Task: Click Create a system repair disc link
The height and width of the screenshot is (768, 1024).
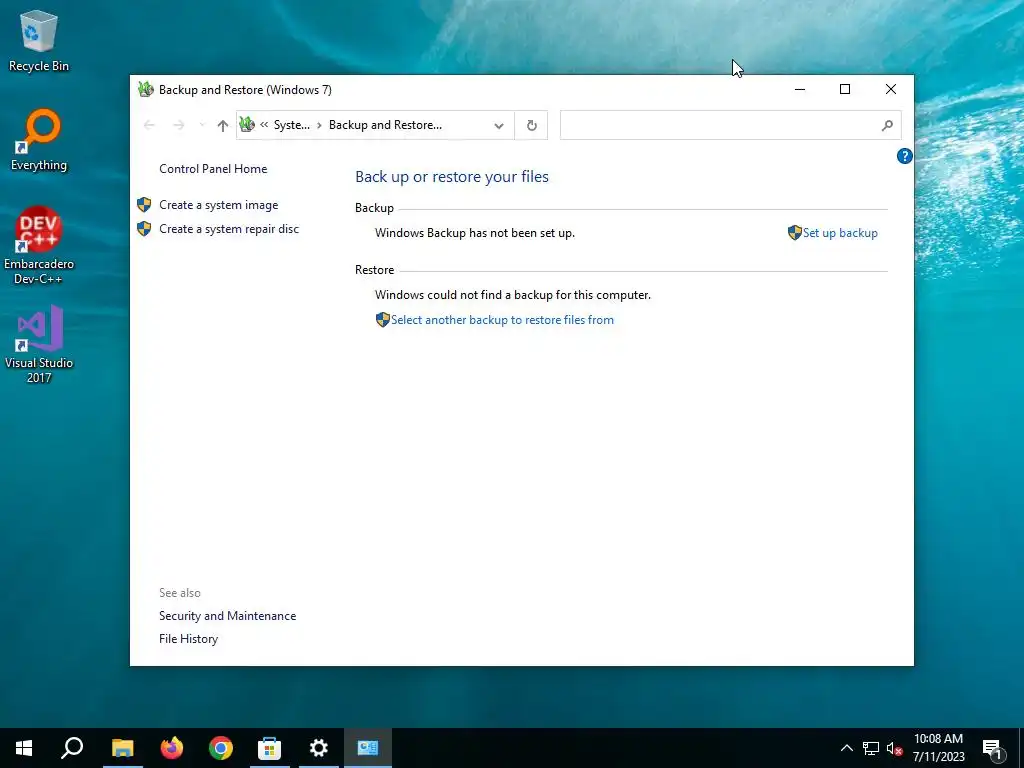Action: (x=229, y=229)
